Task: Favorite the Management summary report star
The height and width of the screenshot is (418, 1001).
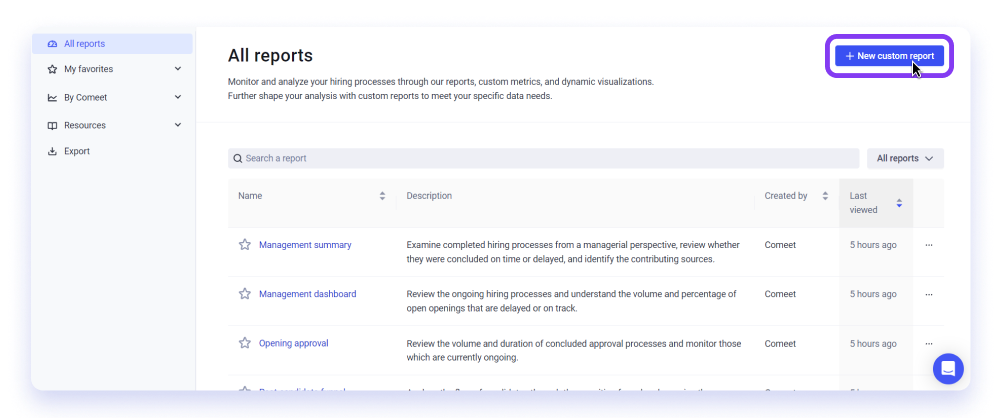Action: tap(245, 244)
